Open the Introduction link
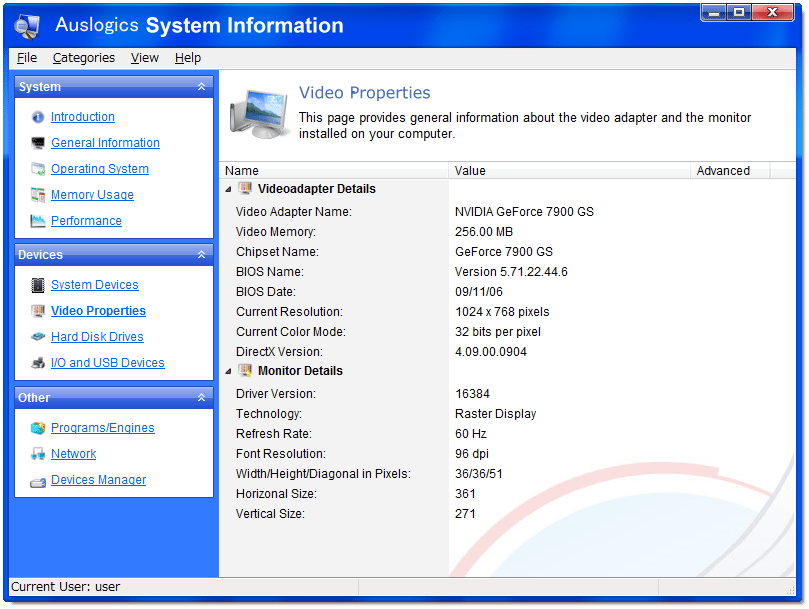Viewport: 809px width, 609px height. click(x=83, y=117)
